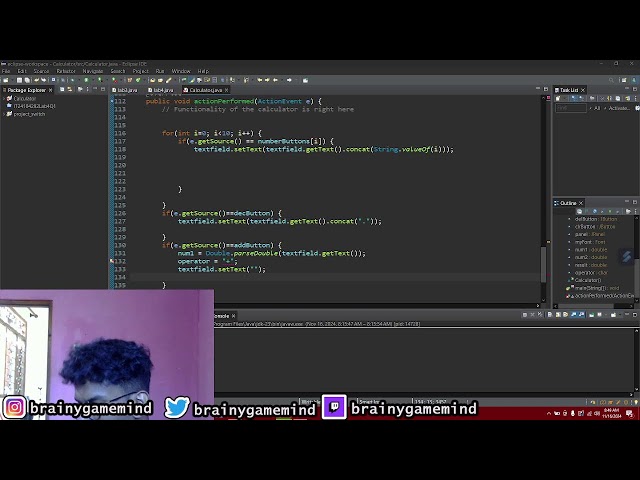Open the Outline view menu
This screenshot has width=640, height=480.
click(x=636, y=211)
